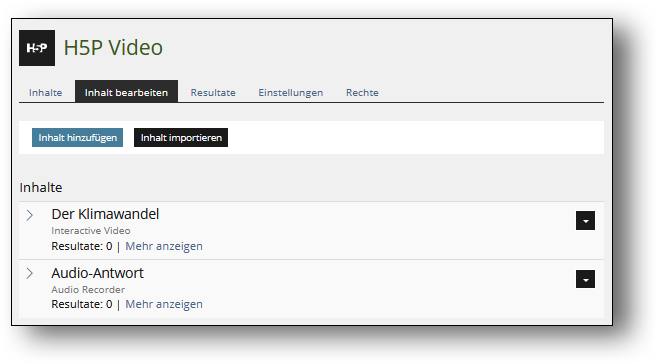Viewport: 658px width, 364px height.
Task: Click the Audio Recorder type label
Action: tap(88, 289)
